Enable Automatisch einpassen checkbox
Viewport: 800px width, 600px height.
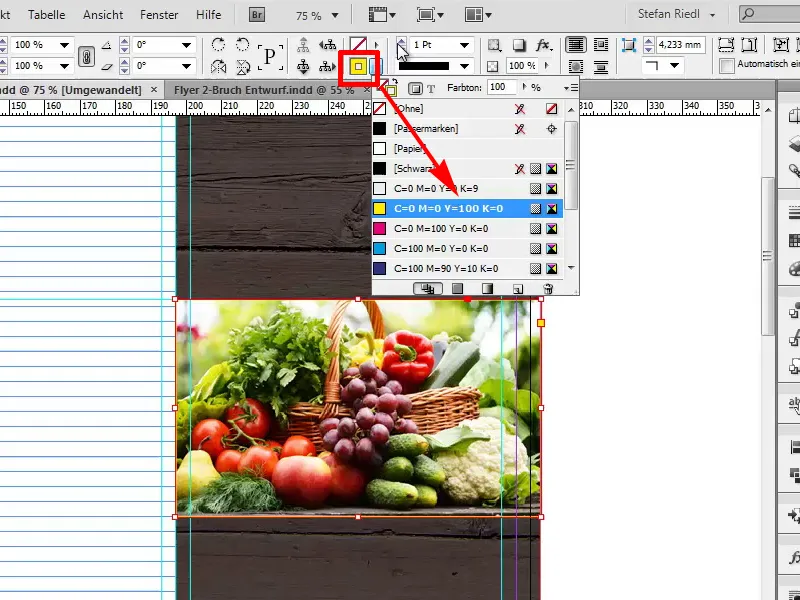[x=727, y=66]
